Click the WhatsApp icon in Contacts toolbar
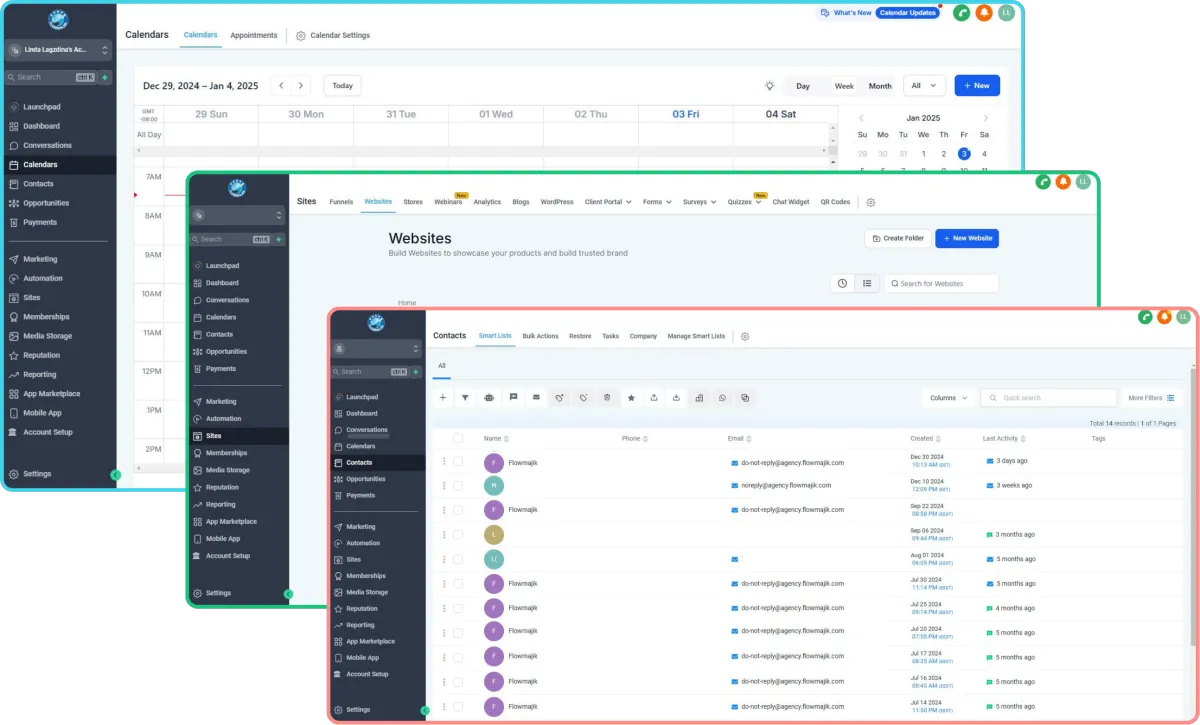The height and width of the screenshot is (725, 1200). coord(722,398)
